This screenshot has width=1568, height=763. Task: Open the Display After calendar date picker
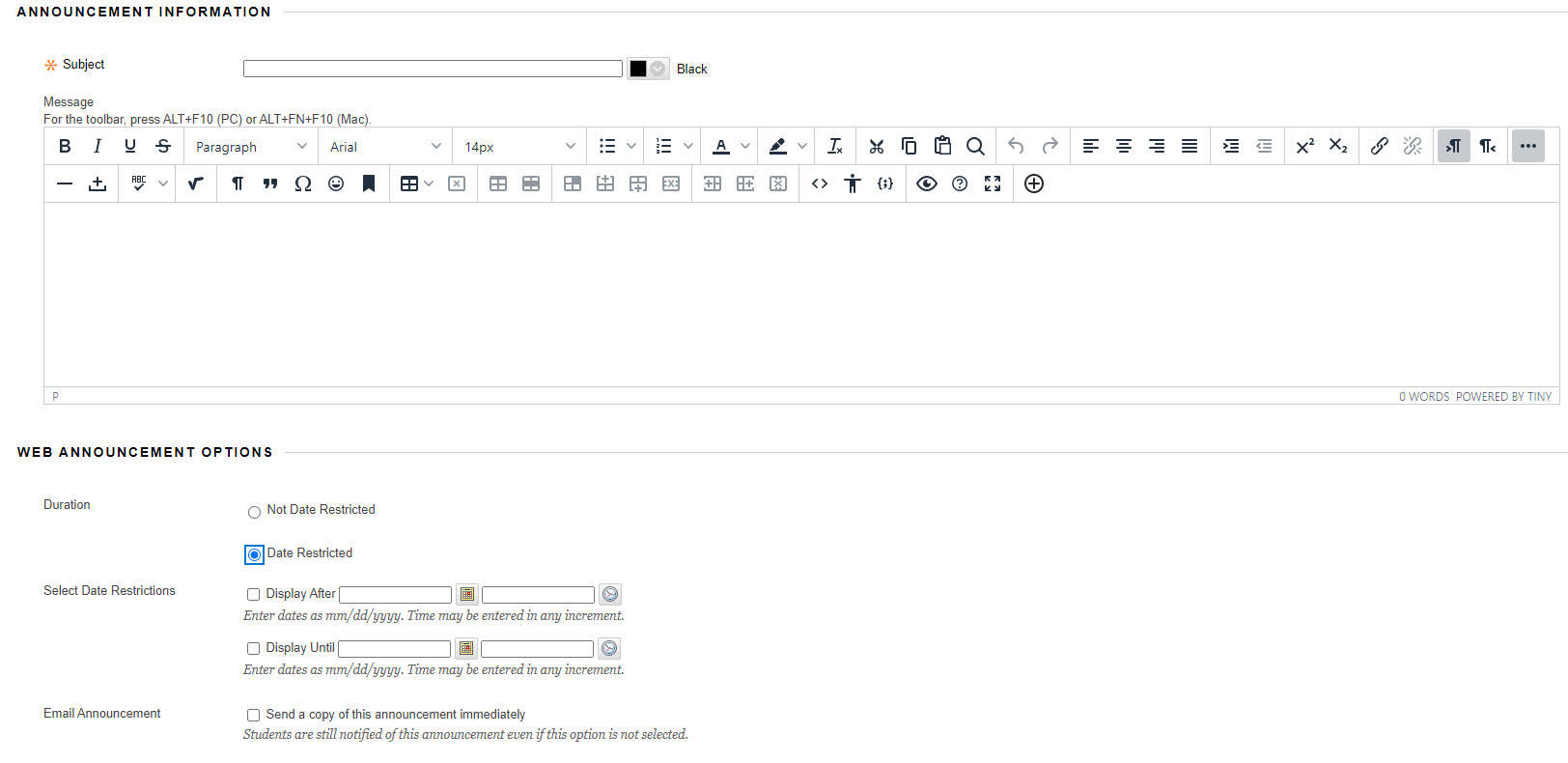click(x=467, y=595)
